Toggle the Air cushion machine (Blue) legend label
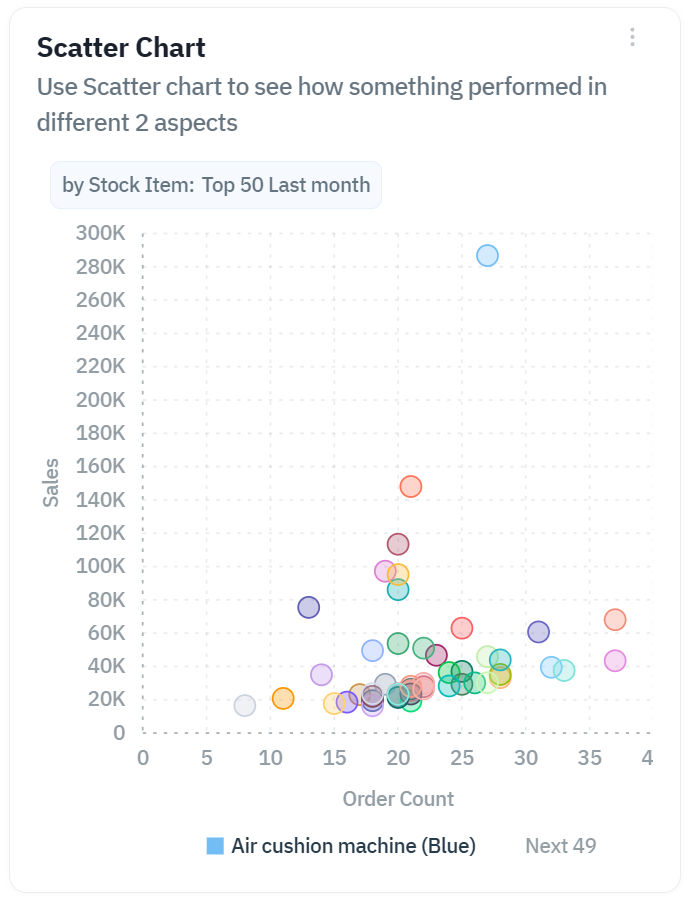This screenshot has width=688, height=900. pyautogui.click(x=353, y=846)
